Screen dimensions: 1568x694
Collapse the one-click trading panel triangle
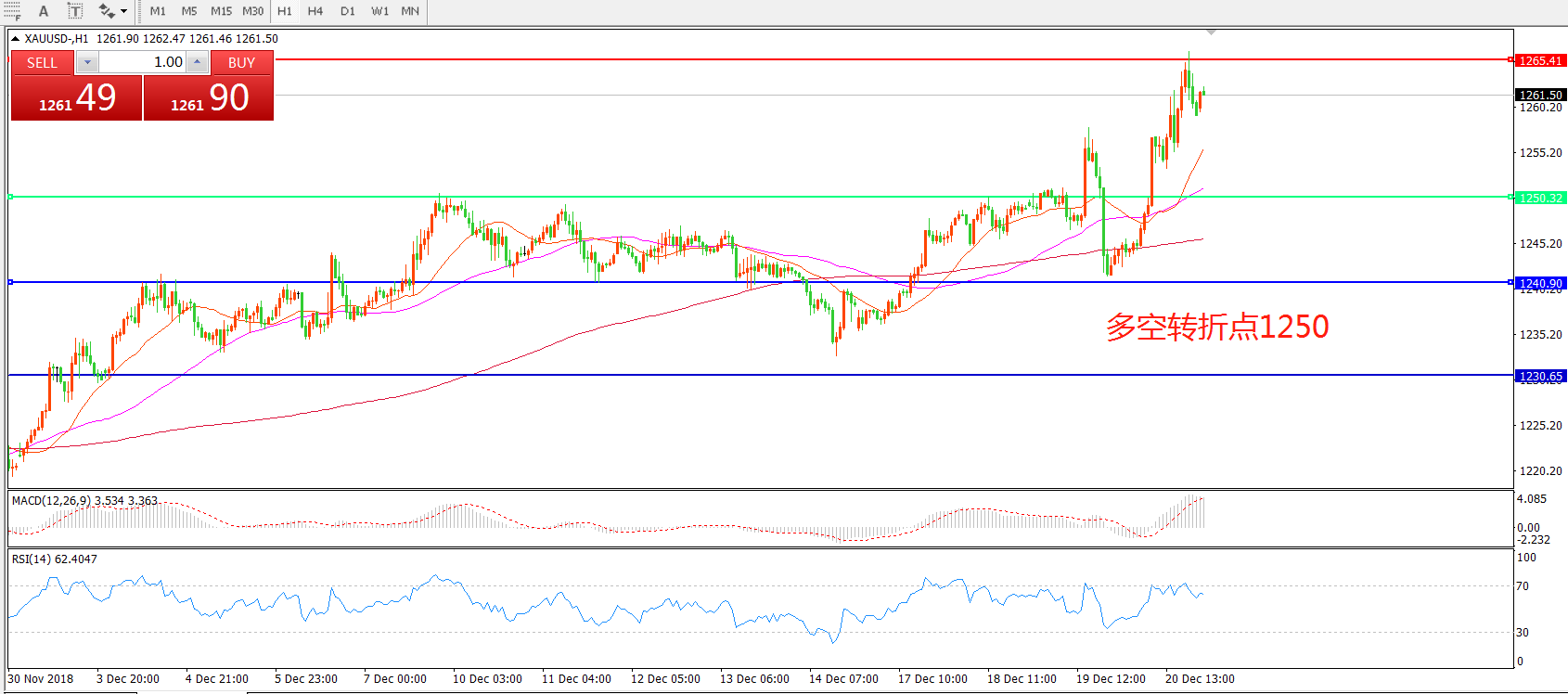click(x=16, y=39)
